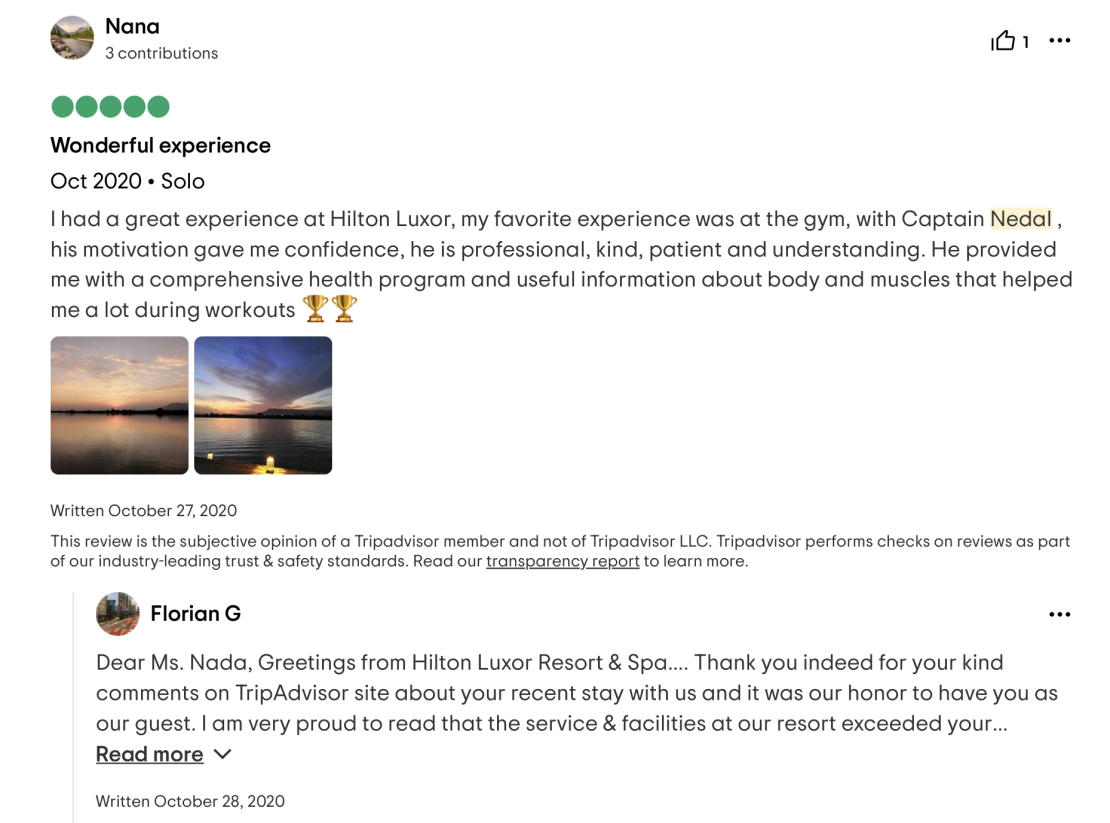
Task: Click Nana's profile avatar
Action: click(72, 38)
